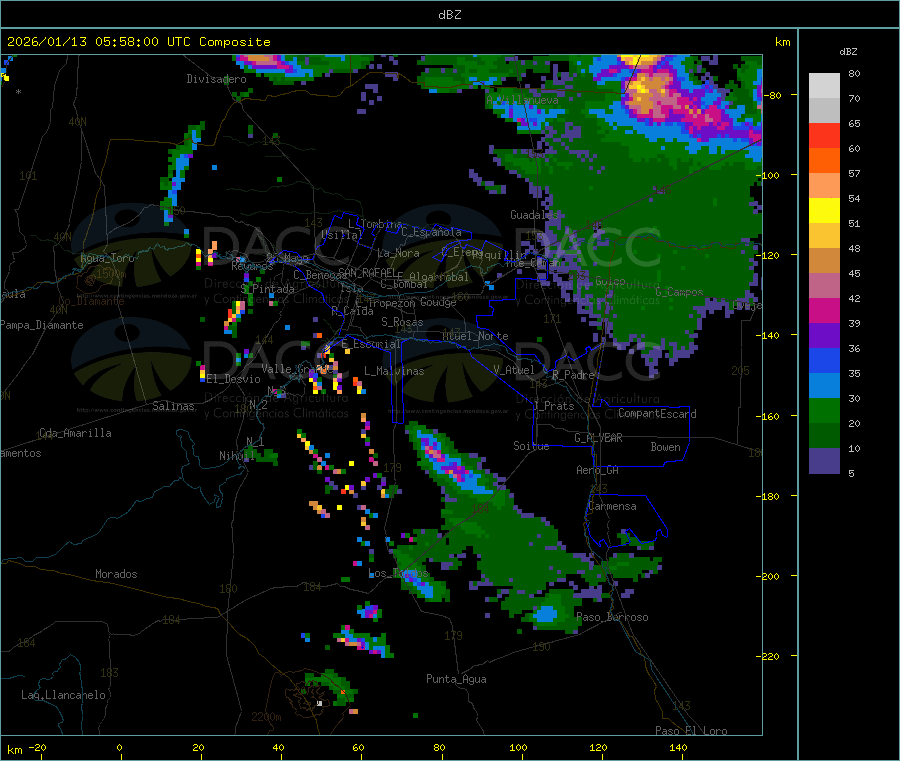Click the dBZ title at top center

click(x=449, y=15)
